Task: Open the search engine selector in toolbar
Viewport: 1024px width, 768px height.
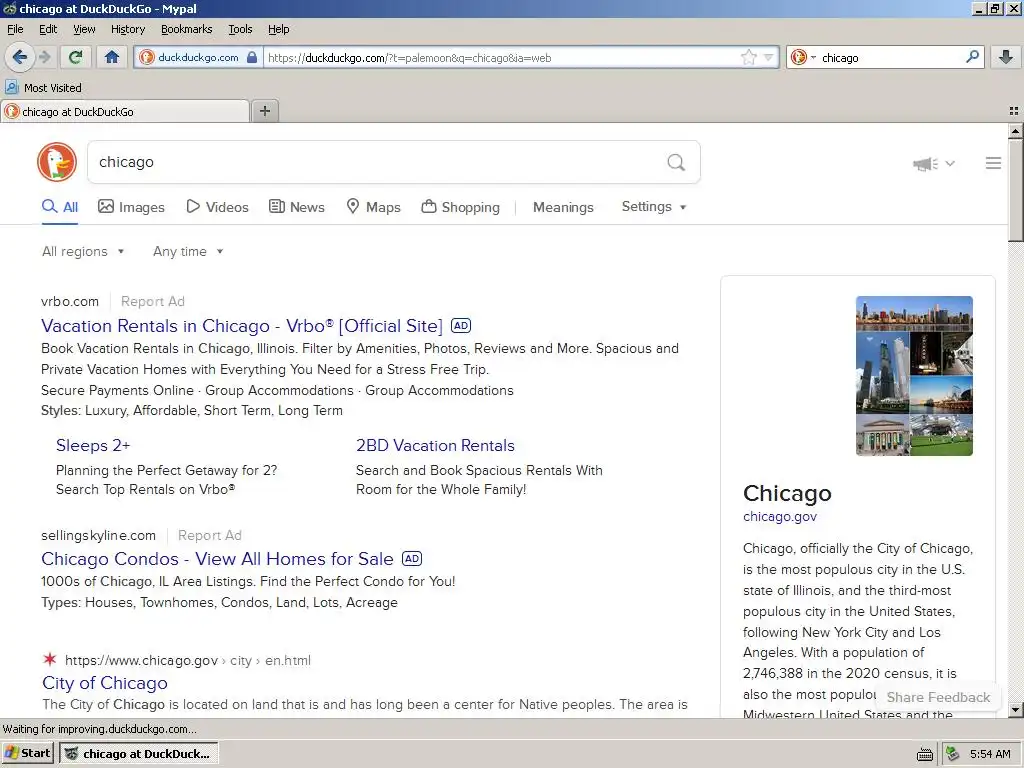Action: pos(803,57)
